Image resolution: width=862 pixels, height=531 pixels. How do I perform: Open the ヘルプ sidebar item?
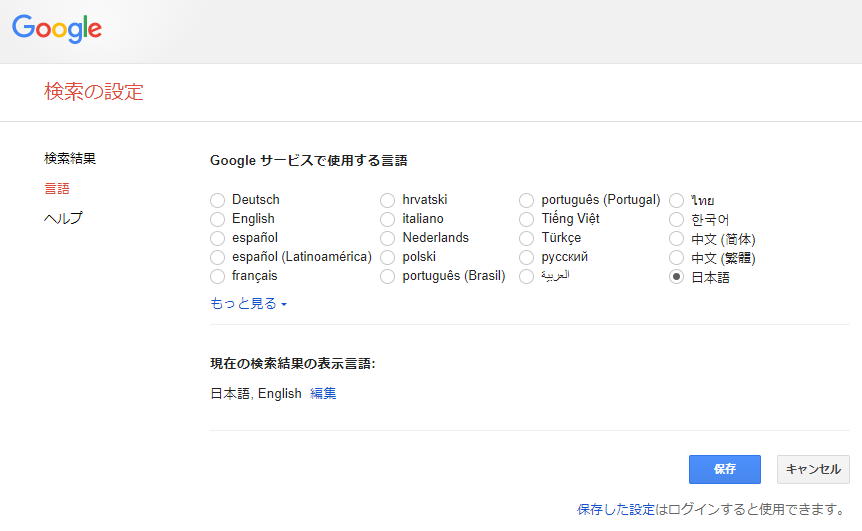[63, 218]
